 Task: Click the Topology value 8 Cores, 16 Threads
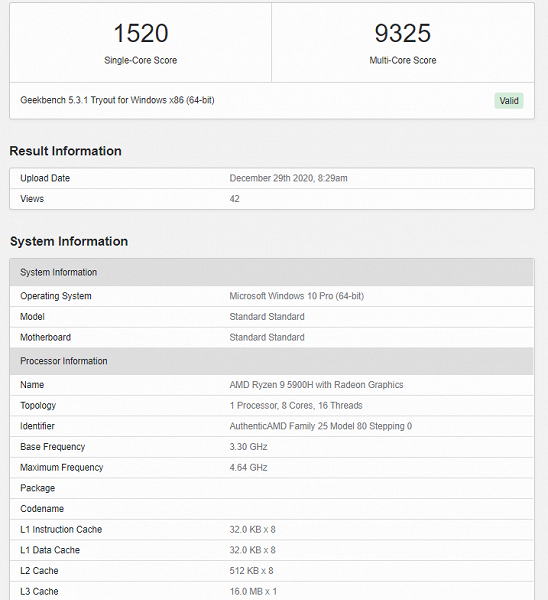click(296, 406)
